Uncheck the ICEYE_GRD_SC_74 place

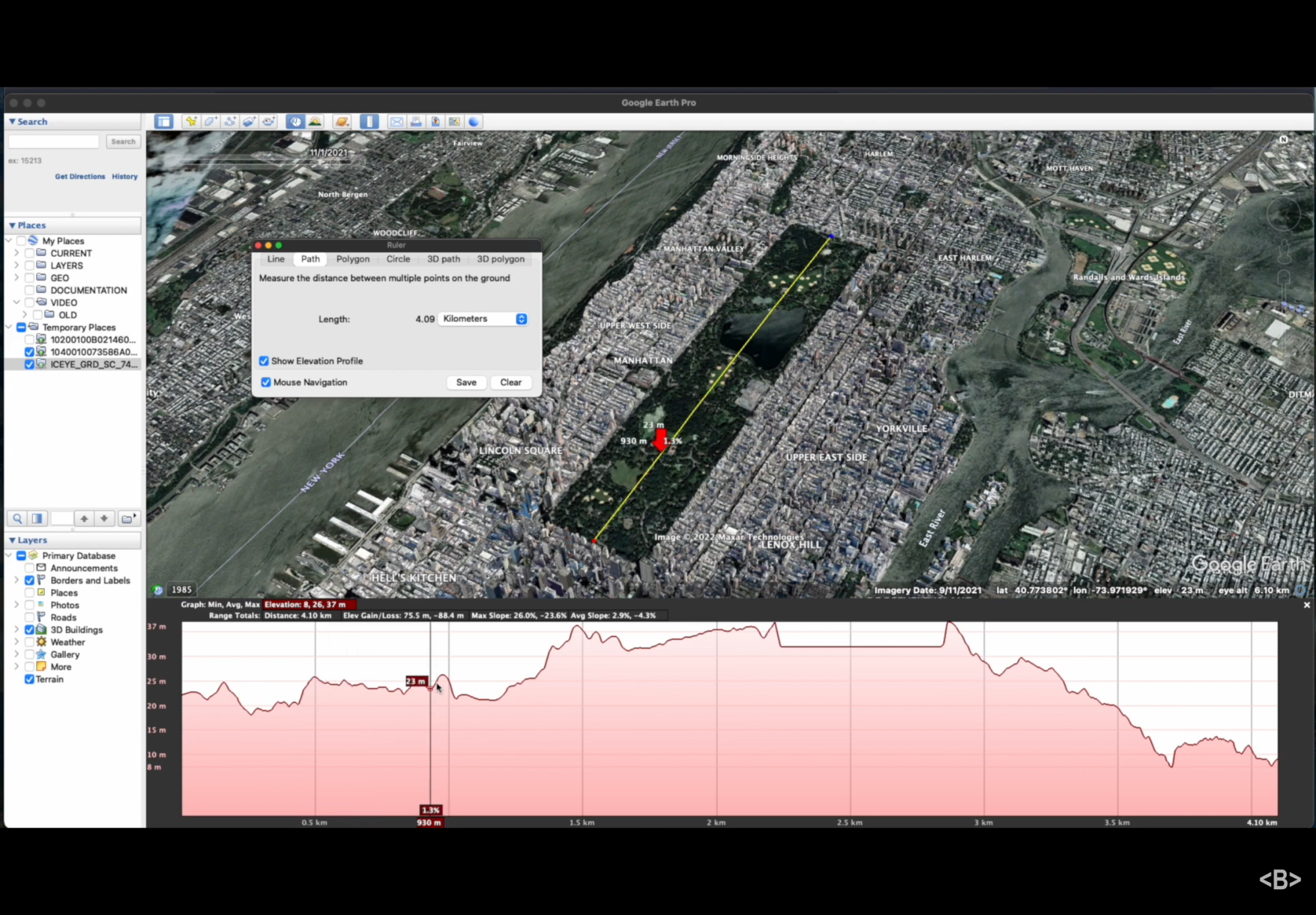29,365
